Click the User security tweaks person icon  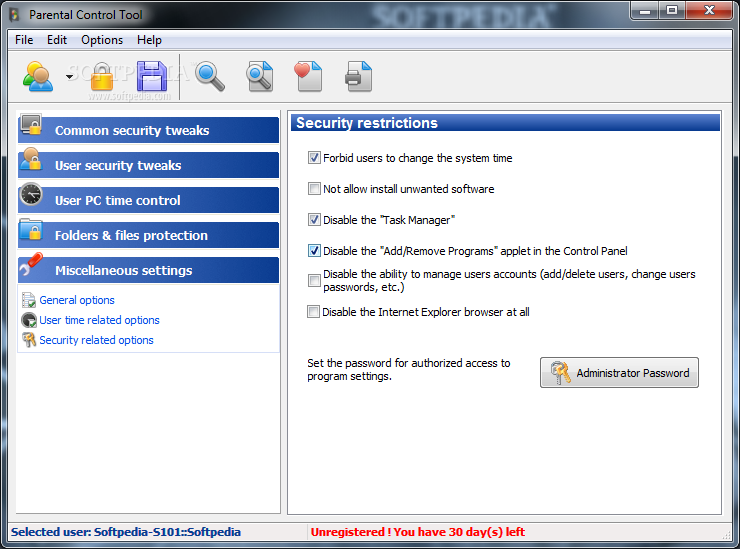tap(31, 159)
